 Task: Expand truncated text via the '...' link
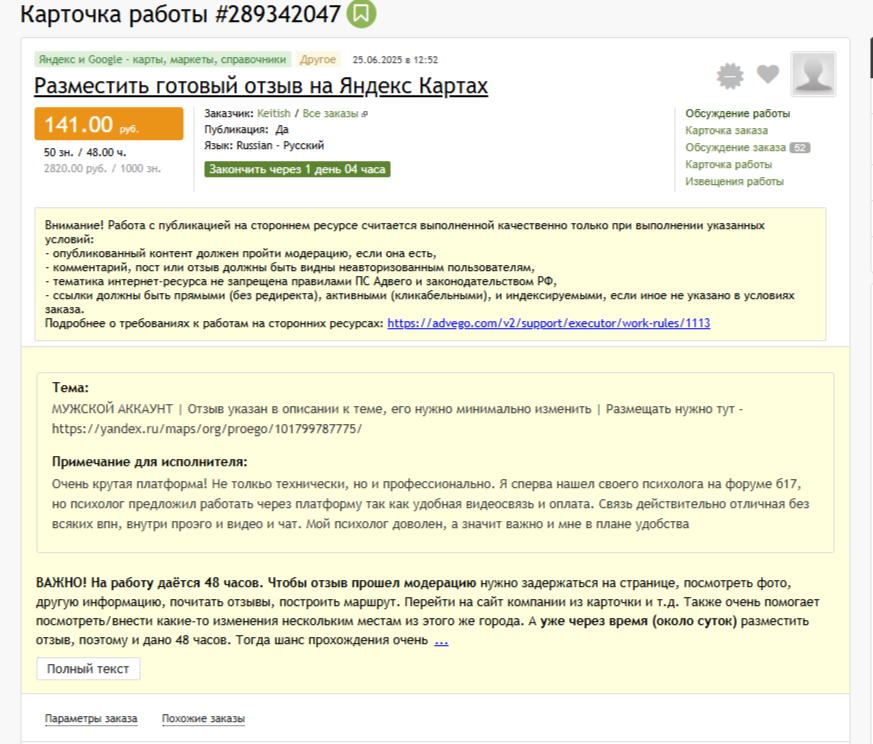[441, 640]
